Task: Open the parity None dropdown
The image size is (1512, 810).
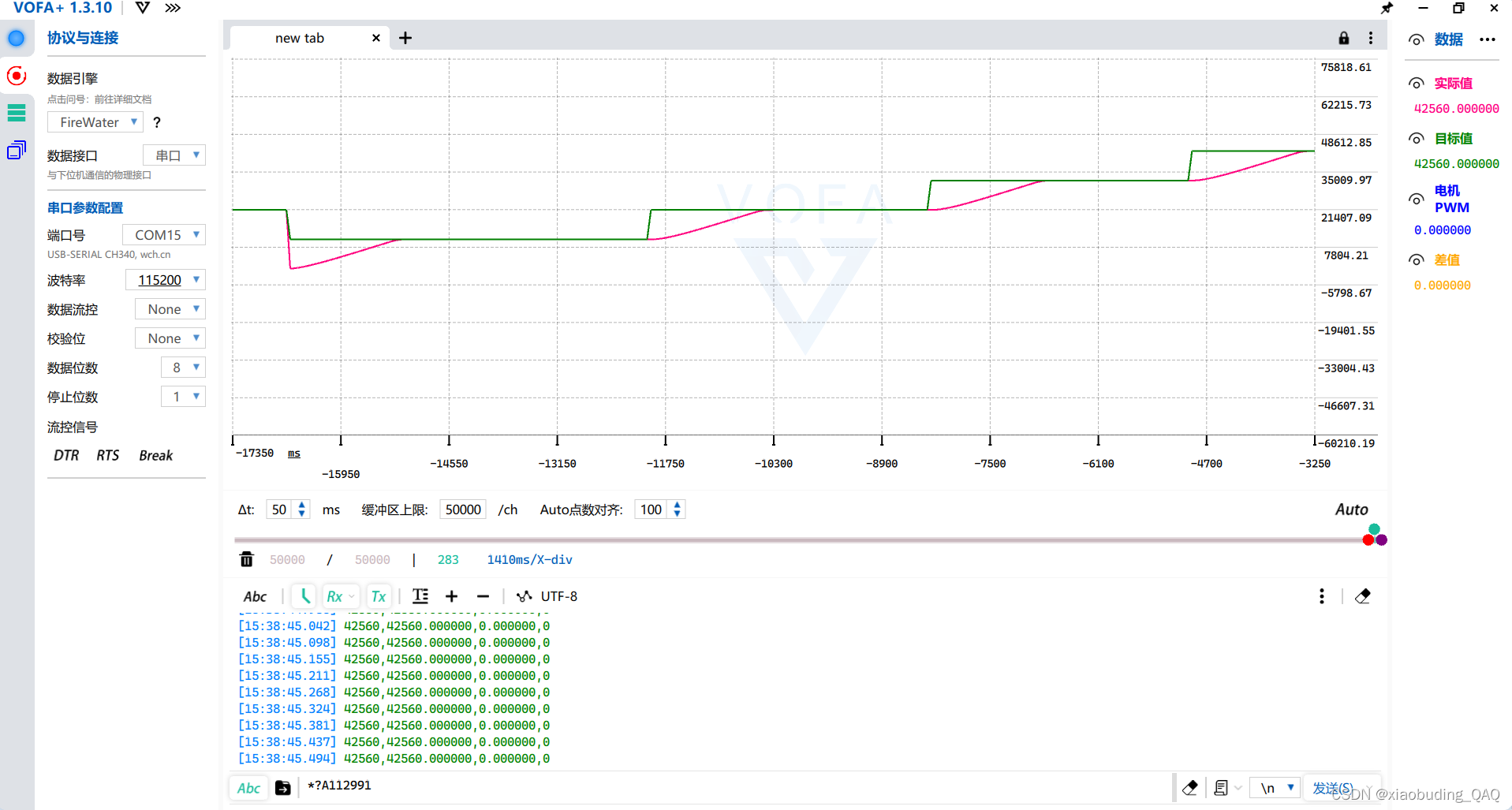Action: (x=170, y=338)
